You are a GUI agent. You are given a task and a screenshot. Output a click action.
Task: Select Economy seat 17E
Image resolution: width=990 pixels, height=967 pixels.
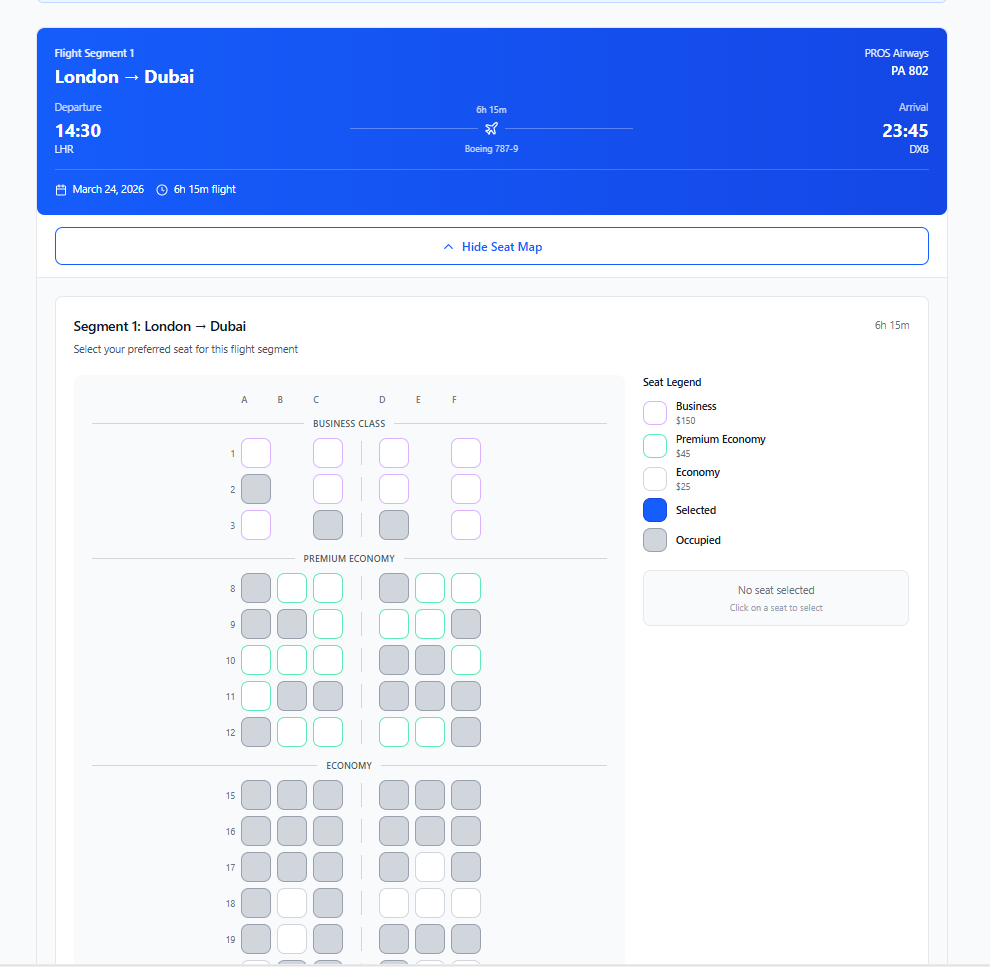tap(430, 867)
